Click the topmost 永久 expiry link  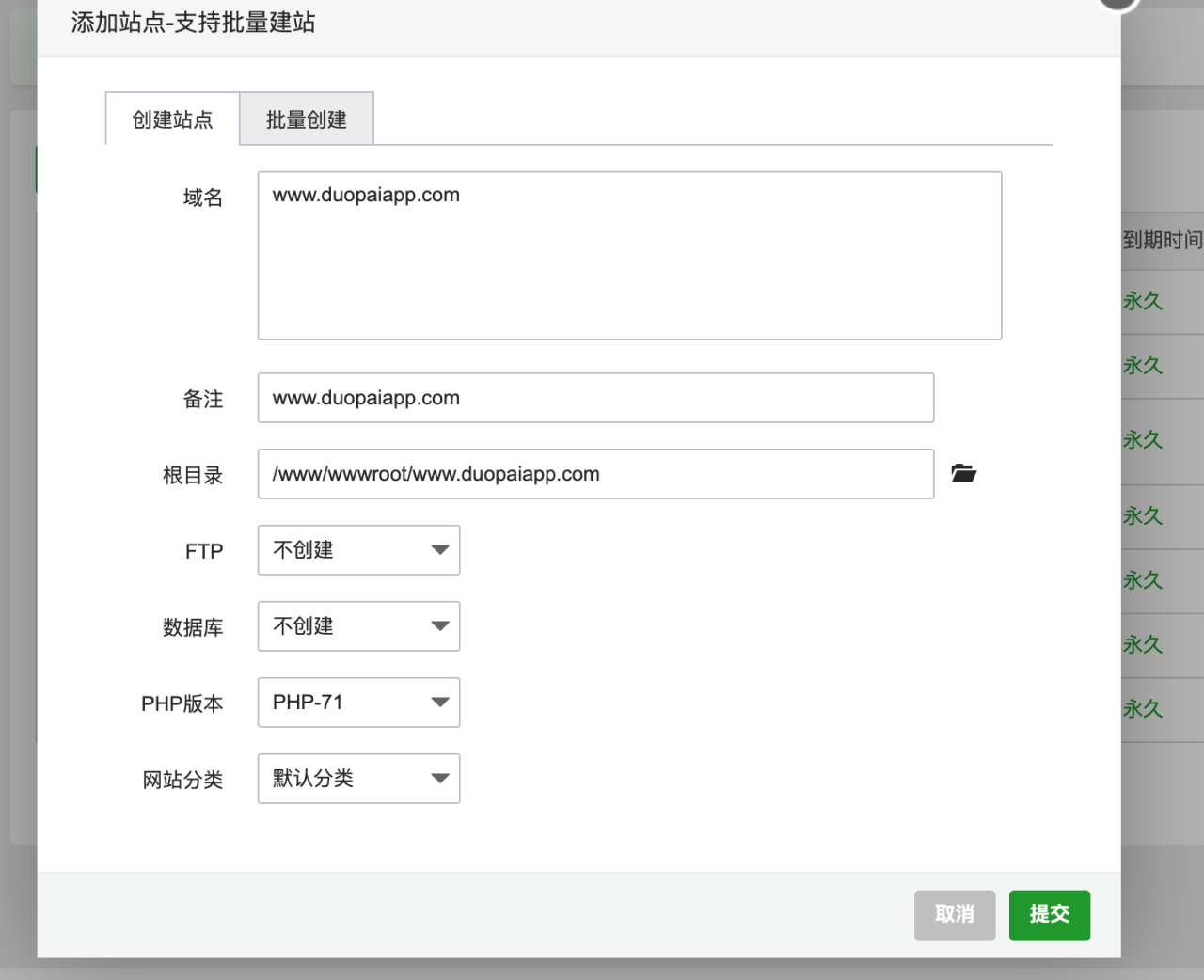pyautogui.click(x=1142, y=300)
